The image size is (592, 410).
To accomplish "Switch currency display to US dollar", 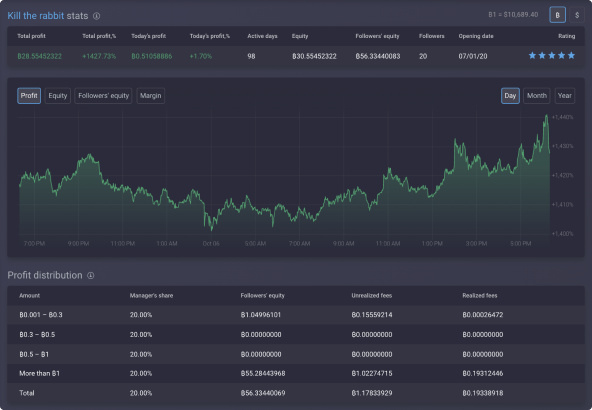I will [x=577, y=15].
